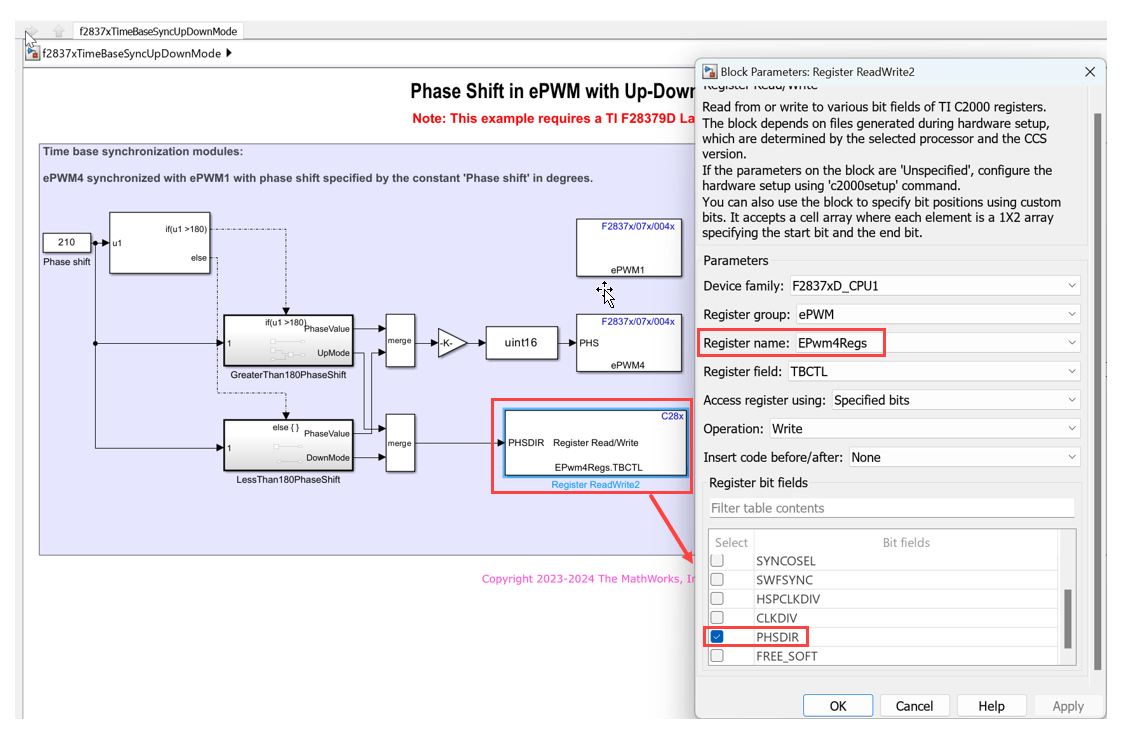Image resolution: width=1122 pixels, height=740 pixels.
Task: Enable the CLKDIV bit field checkbox
Action: tap(717, 617)
